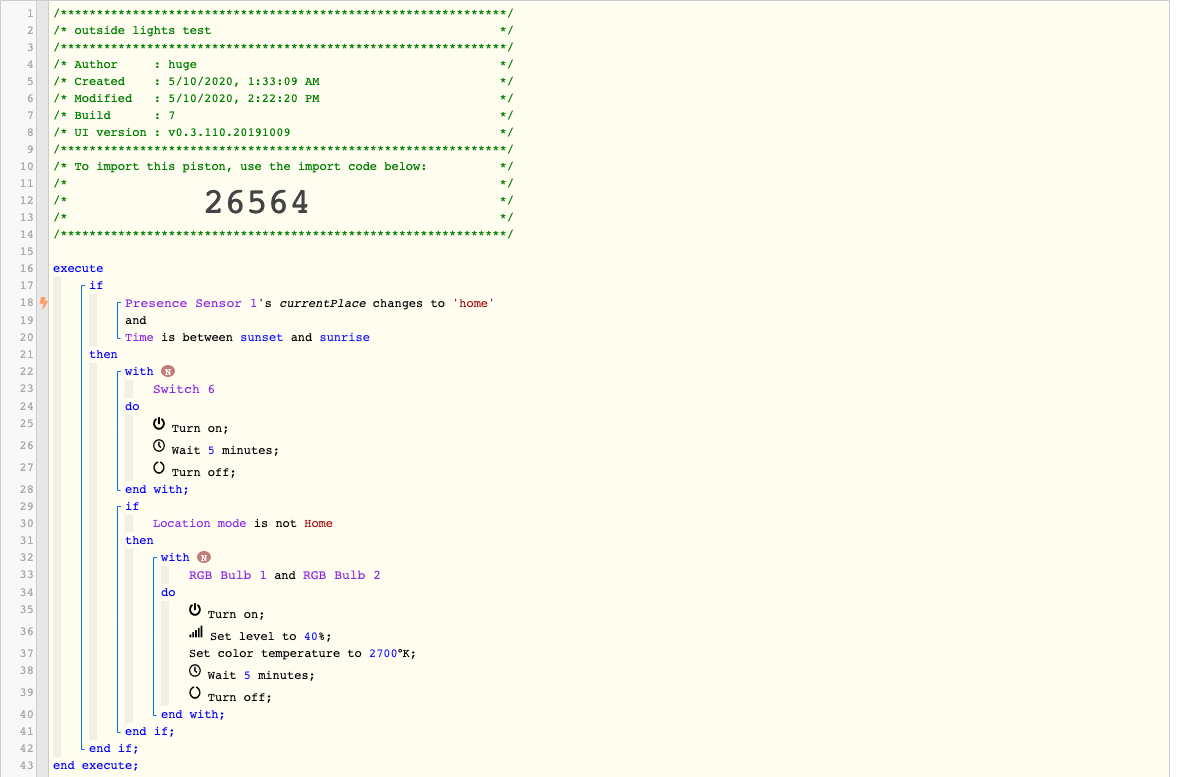This screenshot has height=777, width=1178.
Task: Click the 'home' string value
Action: pyautogui.click(x=473, y=304)
